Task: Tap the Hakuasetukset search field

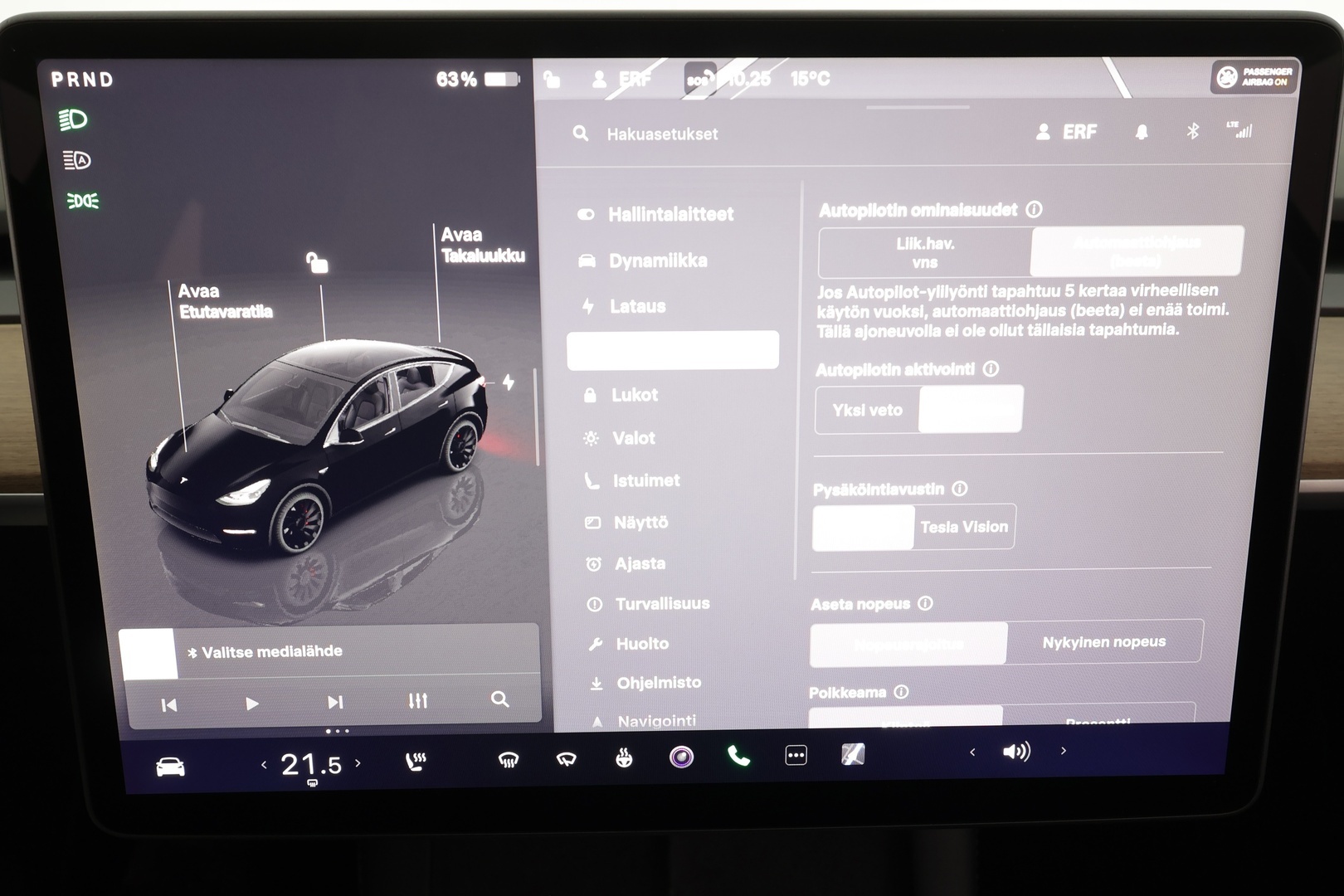Action: pos(664,134)
